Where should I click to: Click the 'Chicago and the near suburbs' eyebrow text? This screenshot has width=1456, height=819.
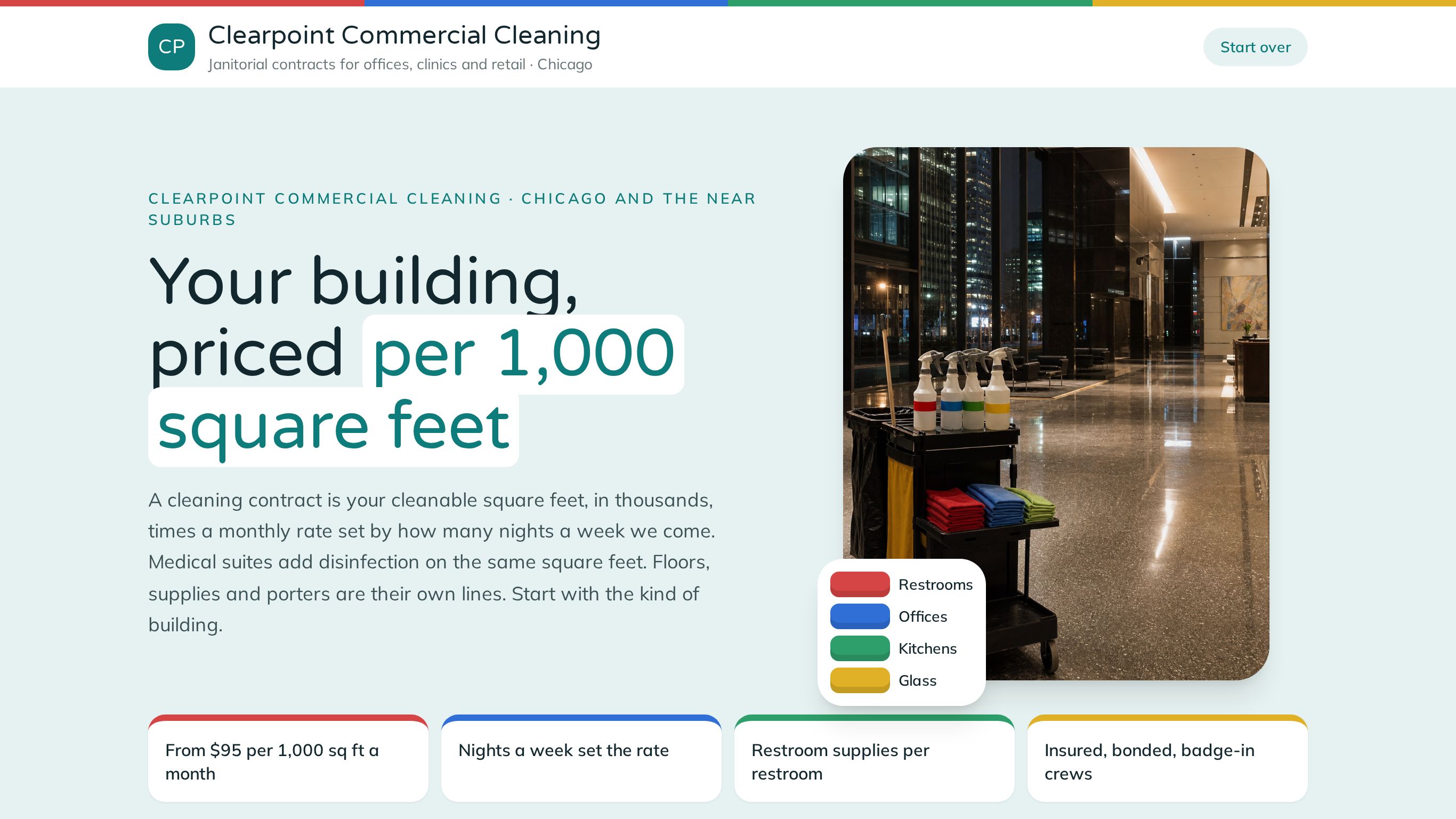(x=452, y=208)
